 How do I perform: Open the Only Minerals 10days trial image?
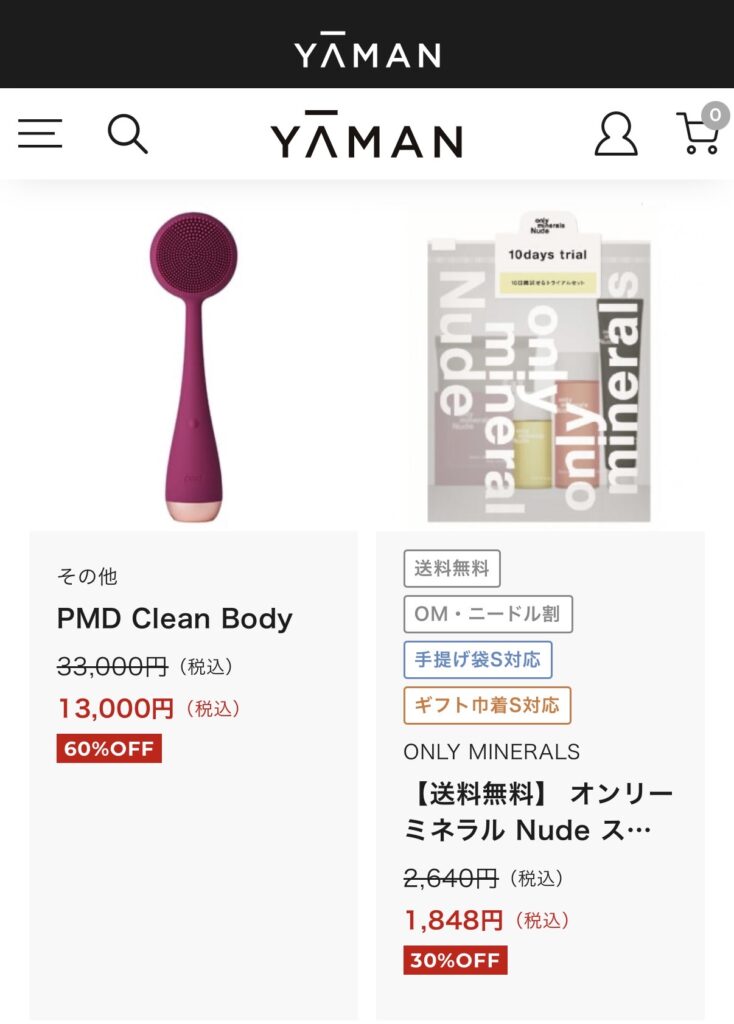pos(539,366)
